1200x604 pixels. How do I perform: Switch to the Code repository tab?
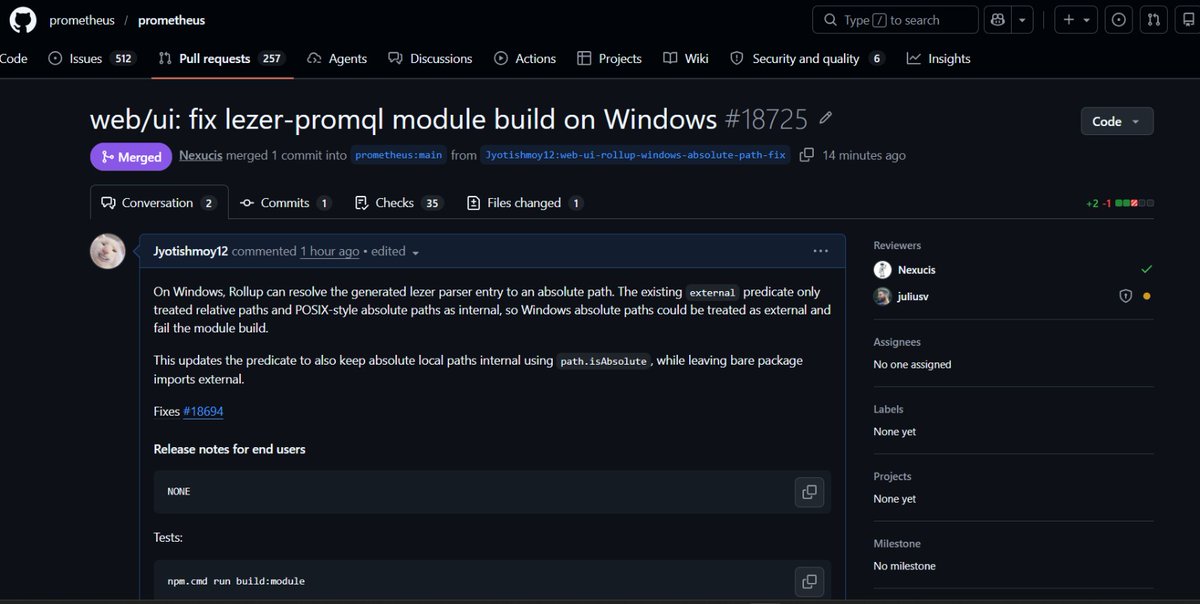(14, 59)
